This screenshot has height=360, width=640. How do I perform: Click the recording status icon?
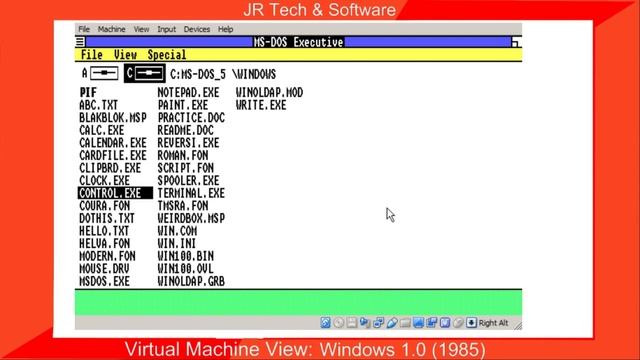click(431, 323)
